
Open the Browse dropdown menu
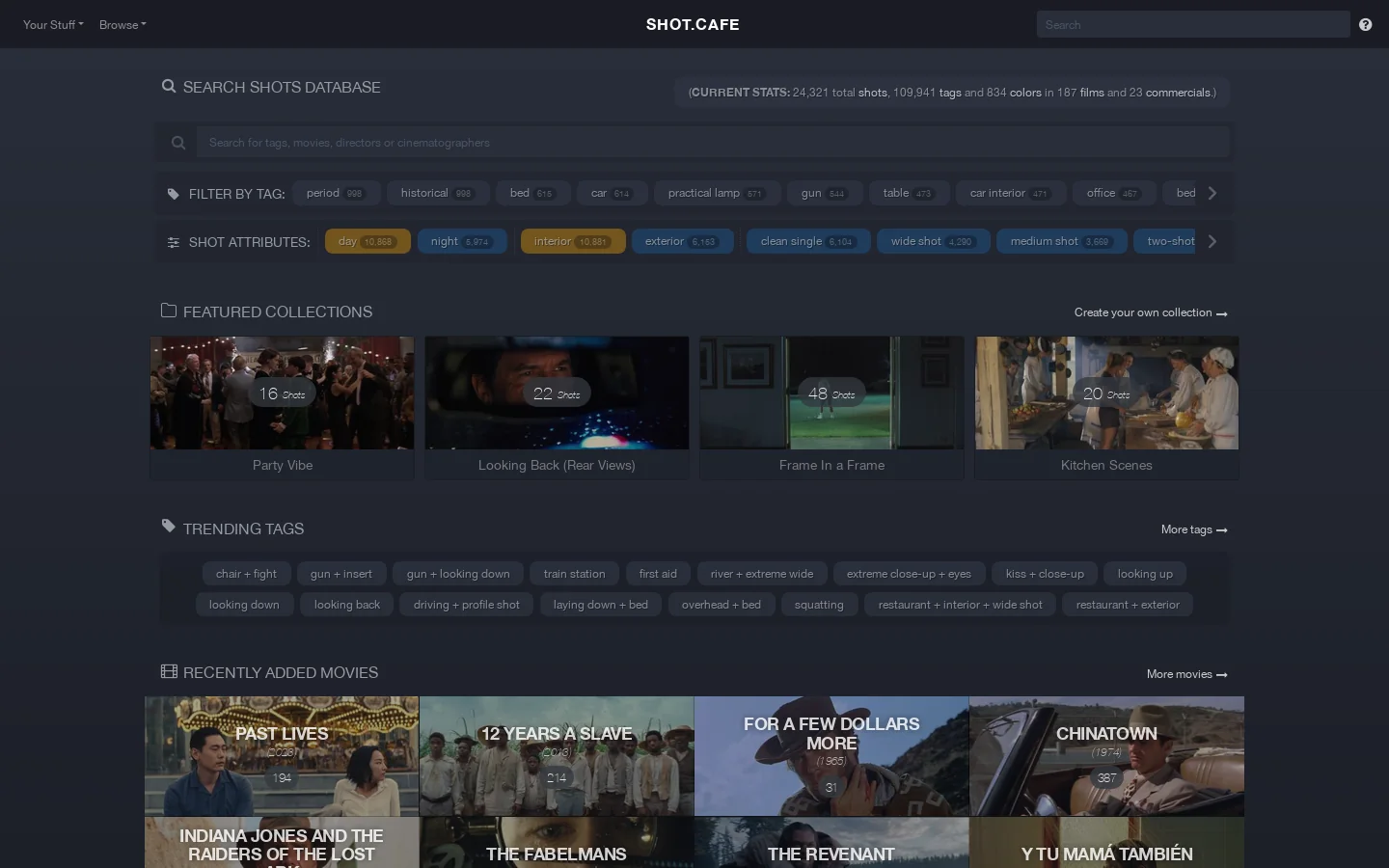click(123, 25)
